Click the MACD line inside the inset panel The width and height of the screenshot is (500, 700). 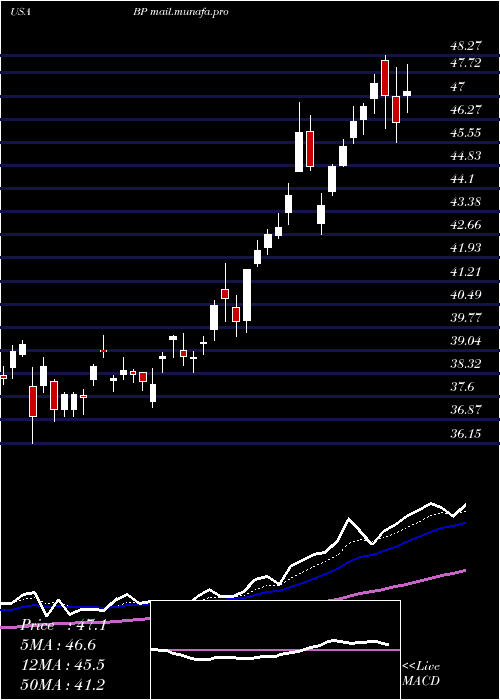click(x=270, y=651)
